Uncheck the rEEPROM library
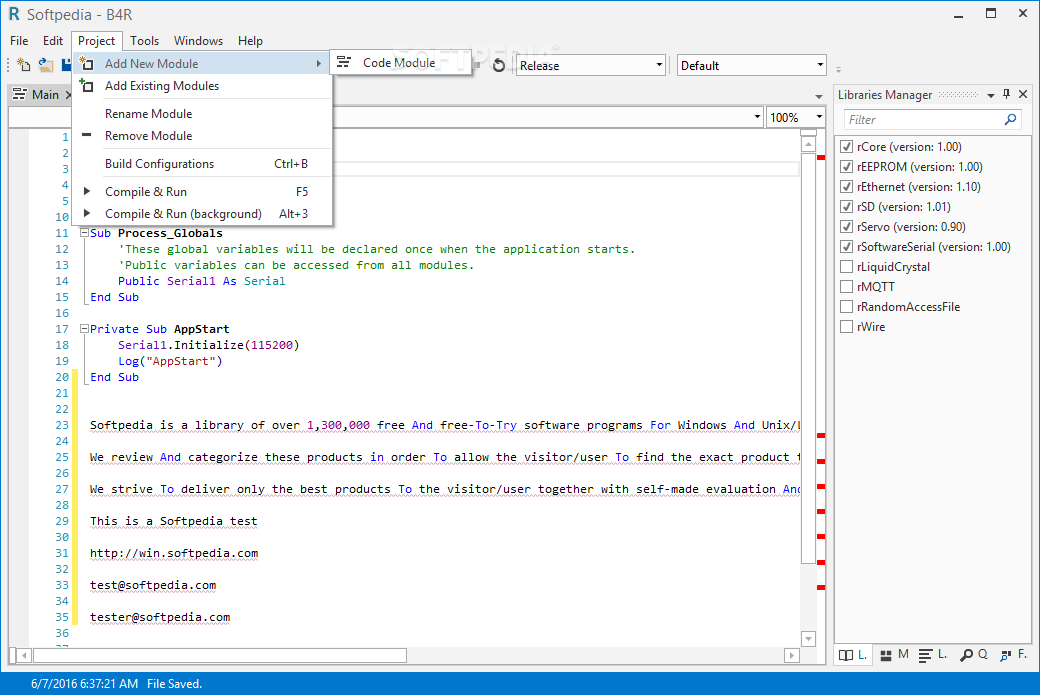The image size is (1040, 695). (x=846, y=166)
